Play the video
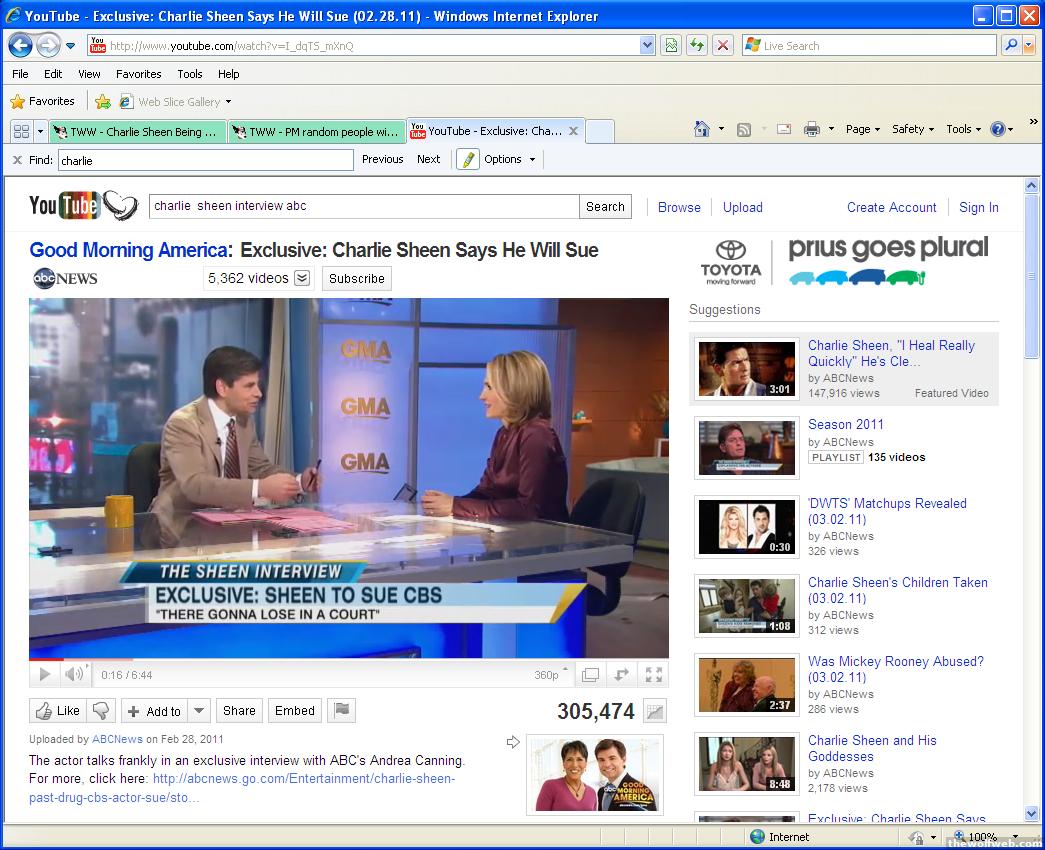The height and width of the screenshot is (850, 1045). point(45,675)
